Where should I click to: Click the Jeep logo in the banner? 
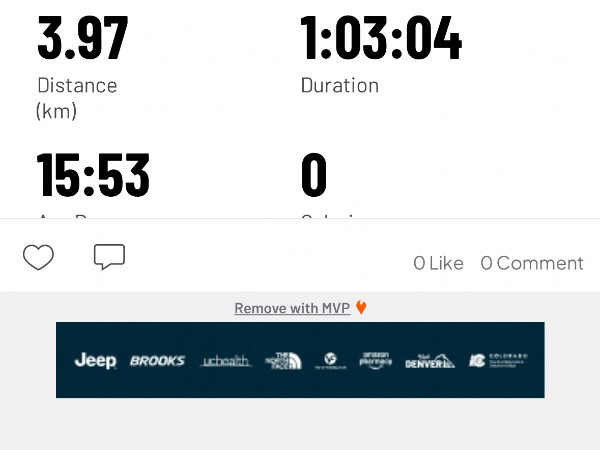[95, 360]
